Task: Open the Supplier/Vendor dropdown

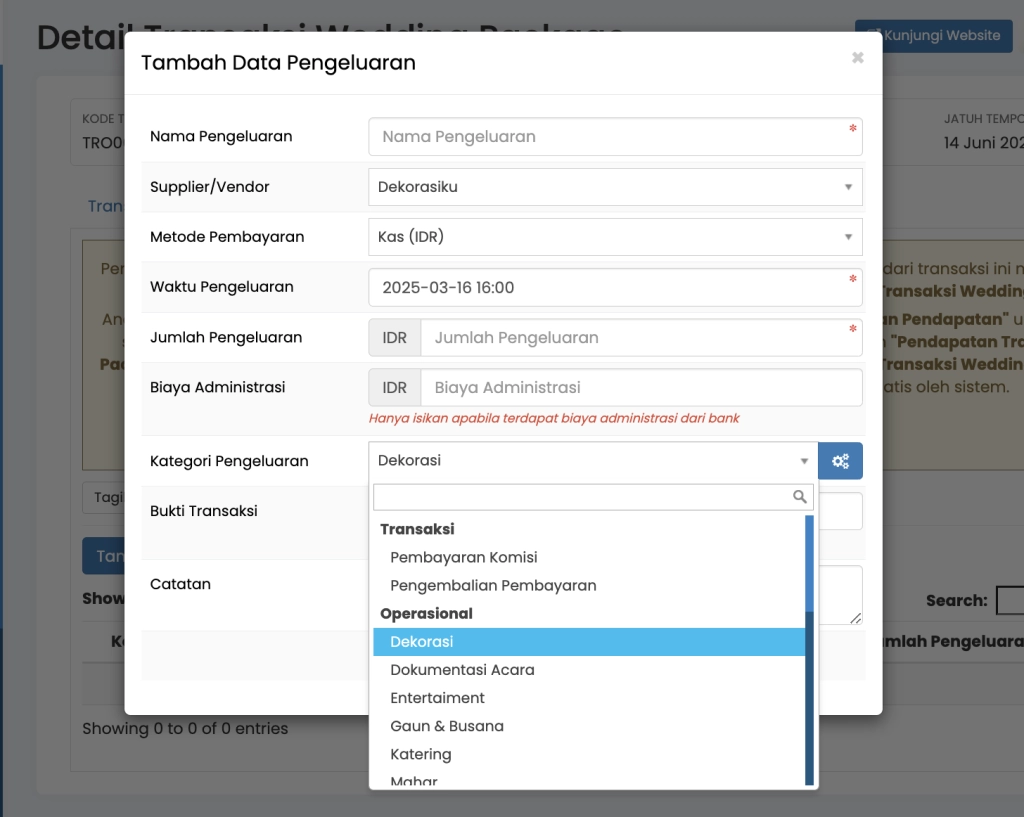Action: (614, 187)
